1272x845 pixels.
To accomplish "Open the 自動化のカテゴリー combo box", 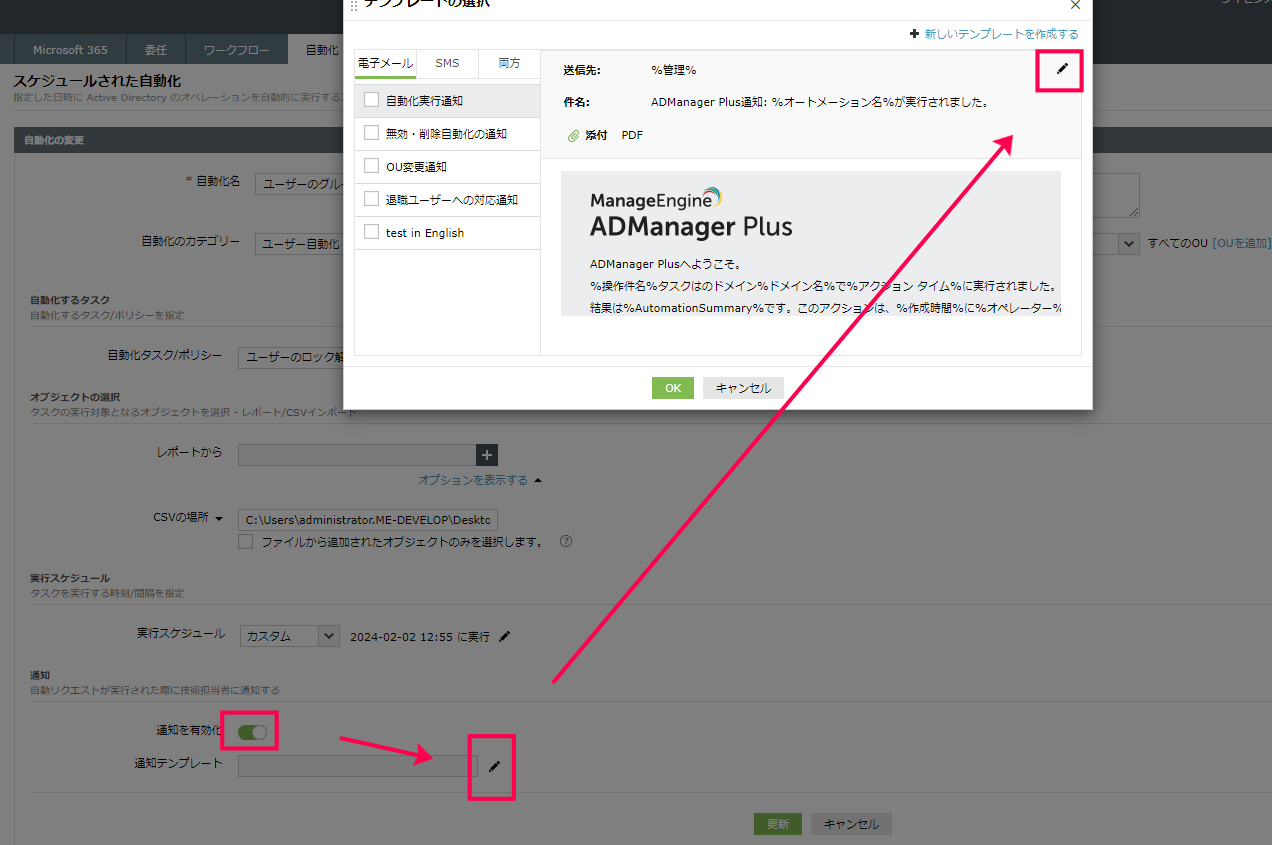I will (x=299, y=243).
